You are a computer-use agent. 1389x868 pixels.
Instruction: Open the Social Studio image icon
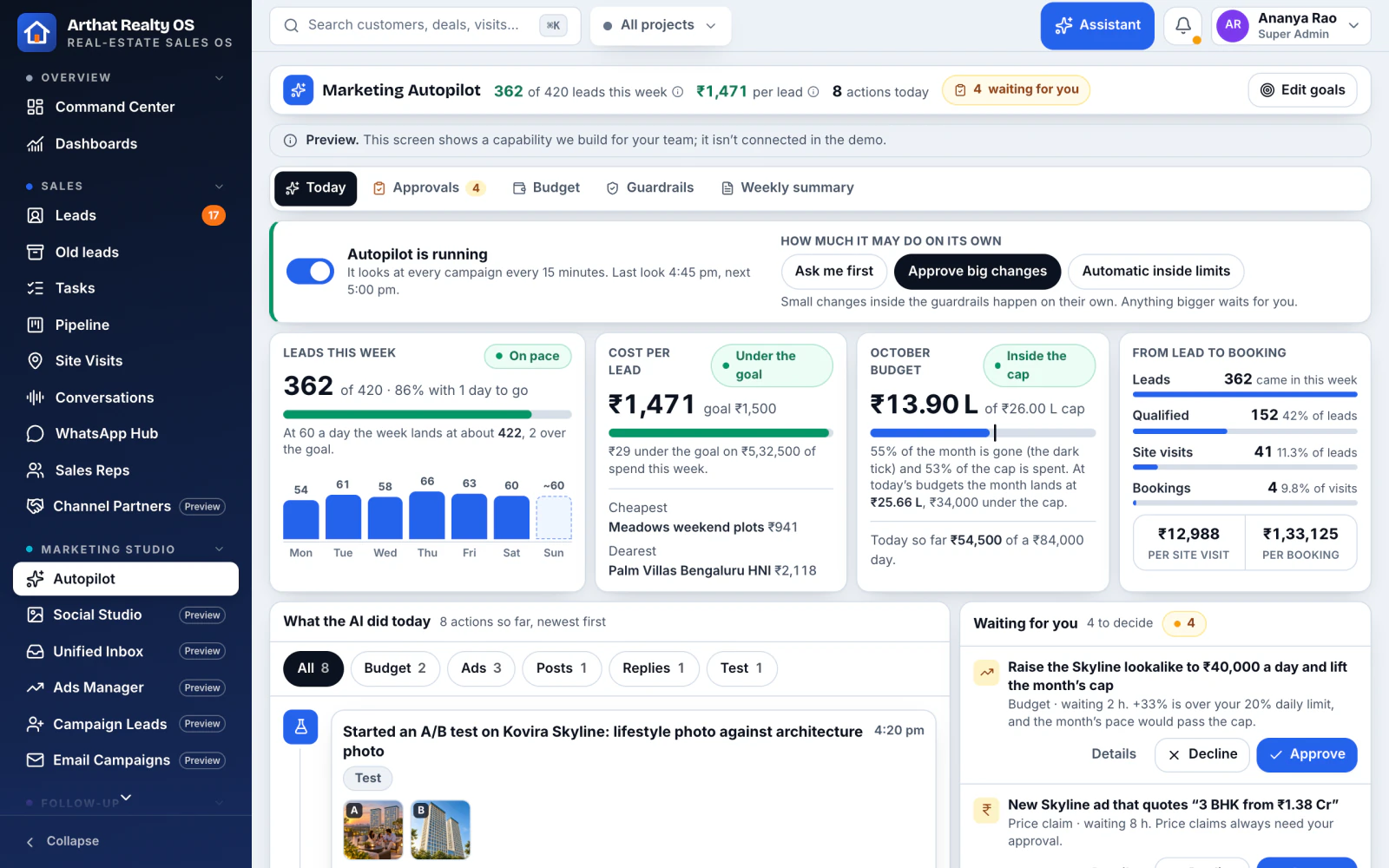coord(35,615)
